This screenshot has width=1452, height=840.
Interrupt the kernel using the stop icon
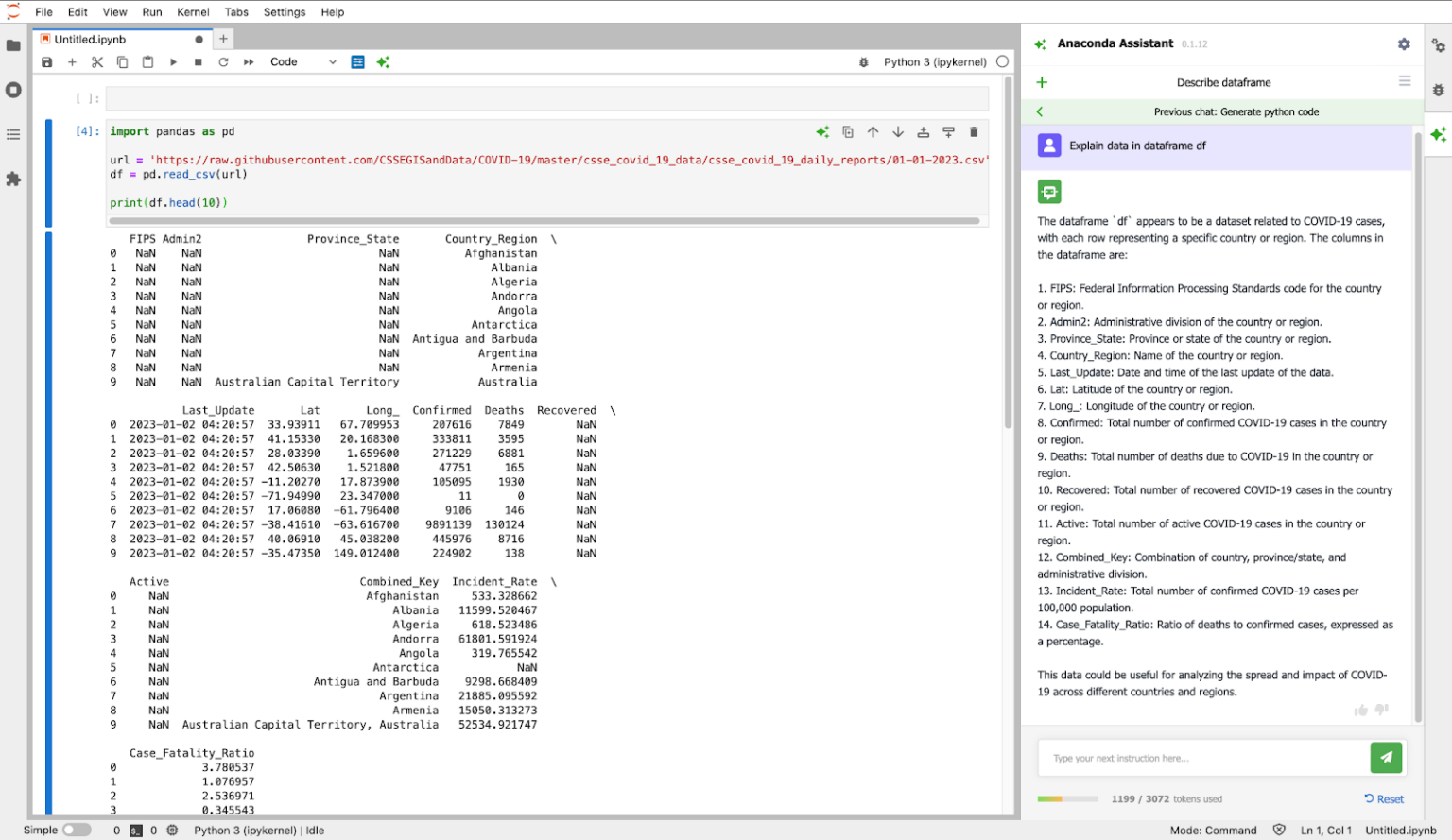pyautogui.click(x=199, y=61)
